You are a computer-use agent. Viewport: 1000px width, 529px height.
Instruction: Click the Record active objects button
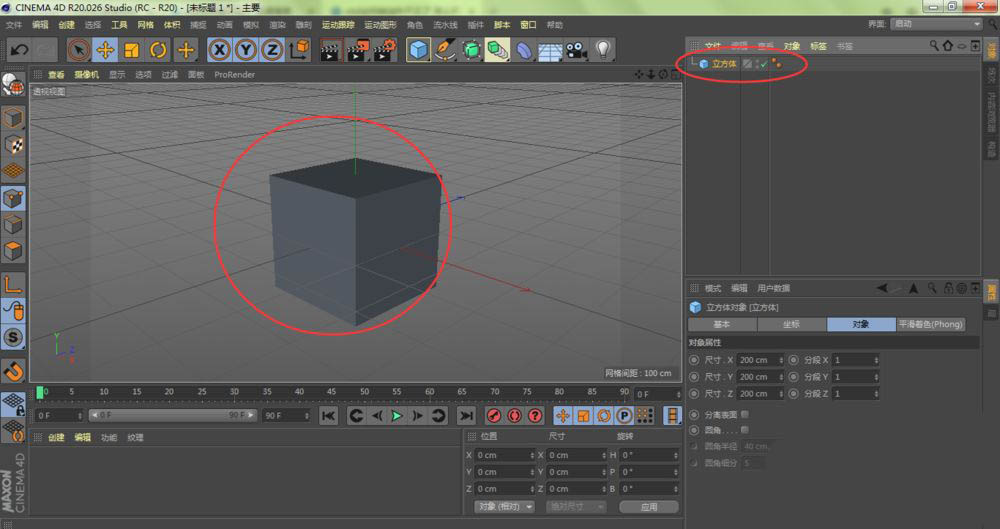[x=493, y=415]
